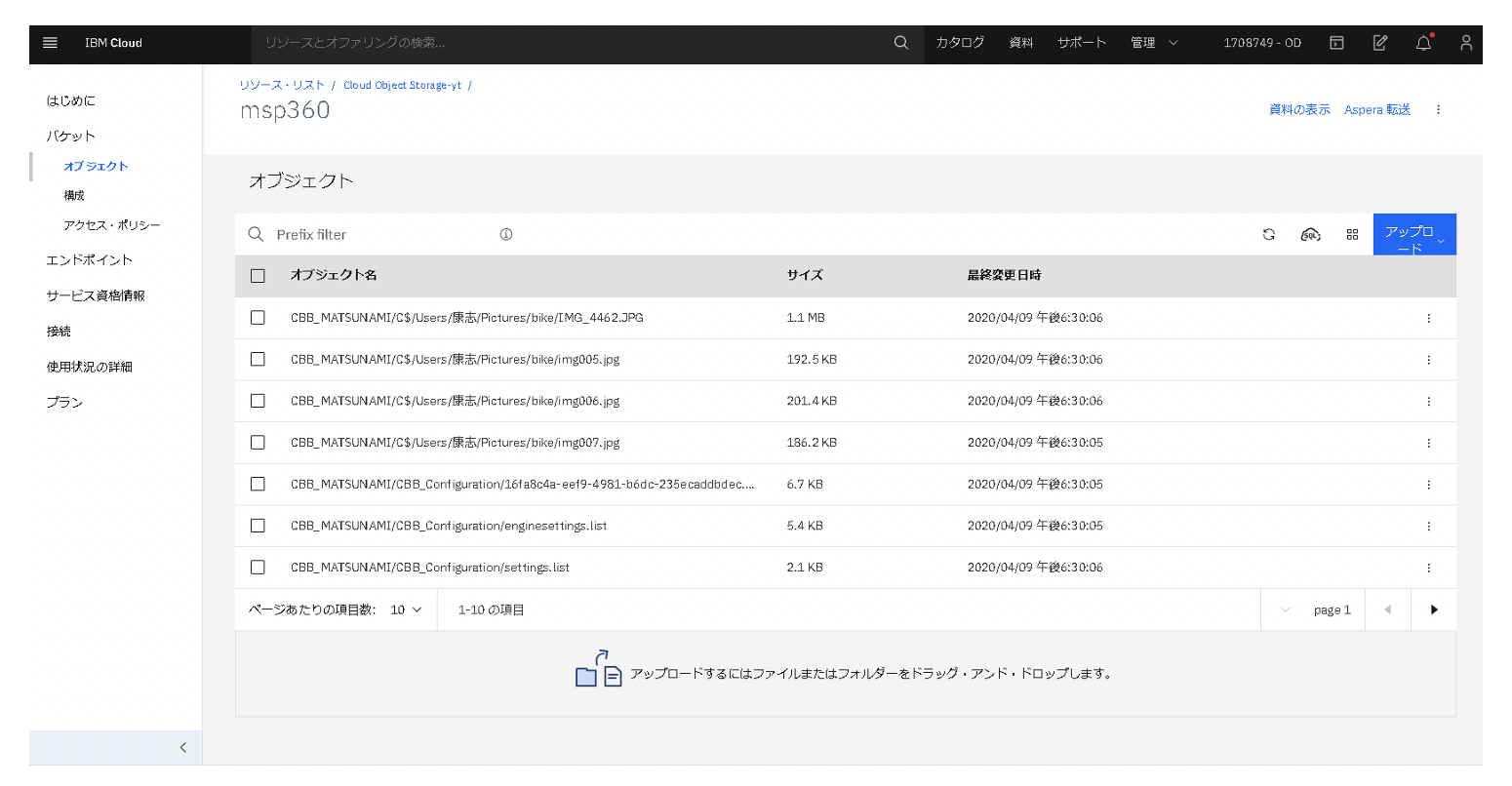Sort by 最終変更日時 column header
1512x786 pixels.
(x=1004, y=275)
